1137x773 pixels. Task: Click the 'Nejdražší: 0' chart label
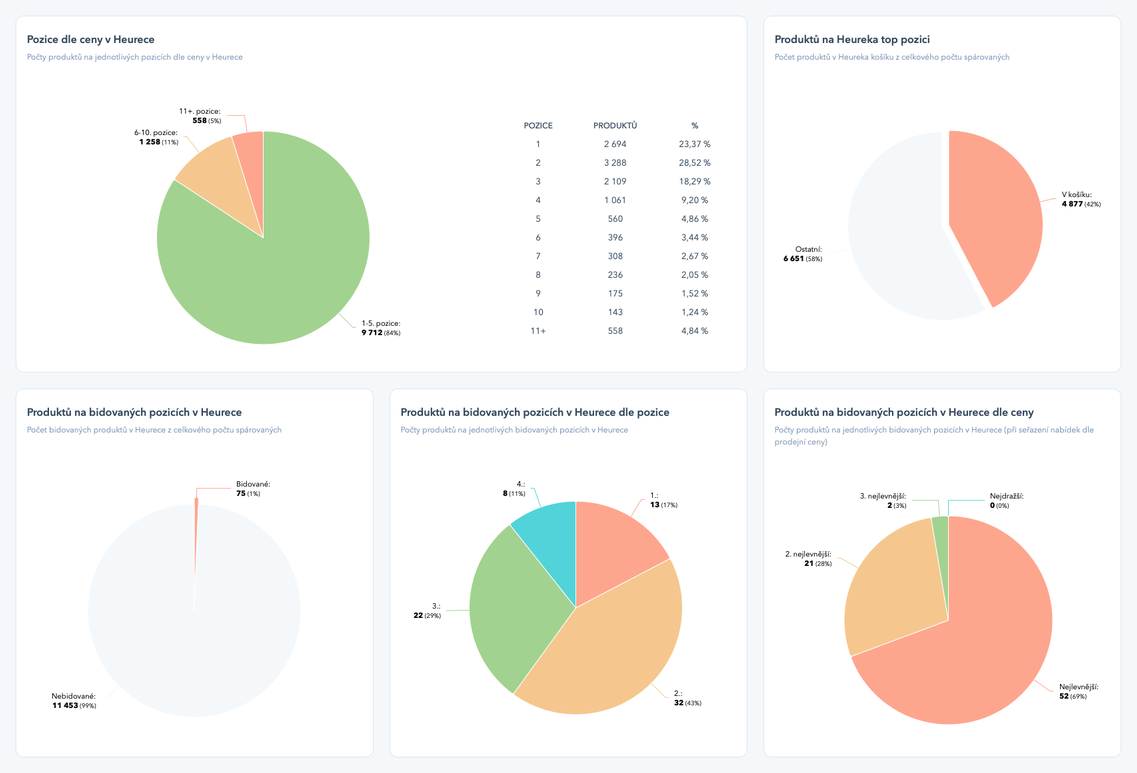click(1006, 501)
